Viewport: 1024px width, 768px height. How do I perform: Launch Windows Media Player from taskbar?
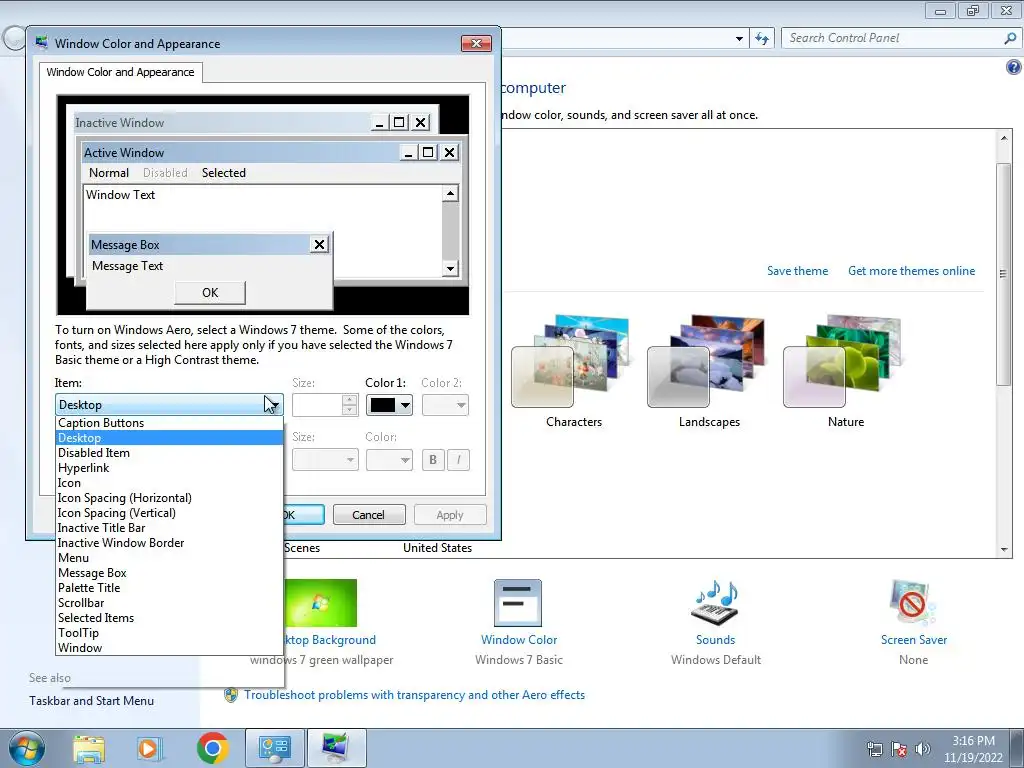pos(148,749)
